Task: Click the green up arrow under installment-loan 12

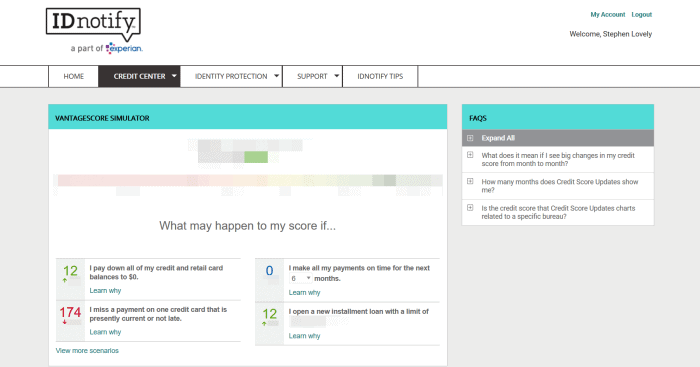Action: click(264, 324)
